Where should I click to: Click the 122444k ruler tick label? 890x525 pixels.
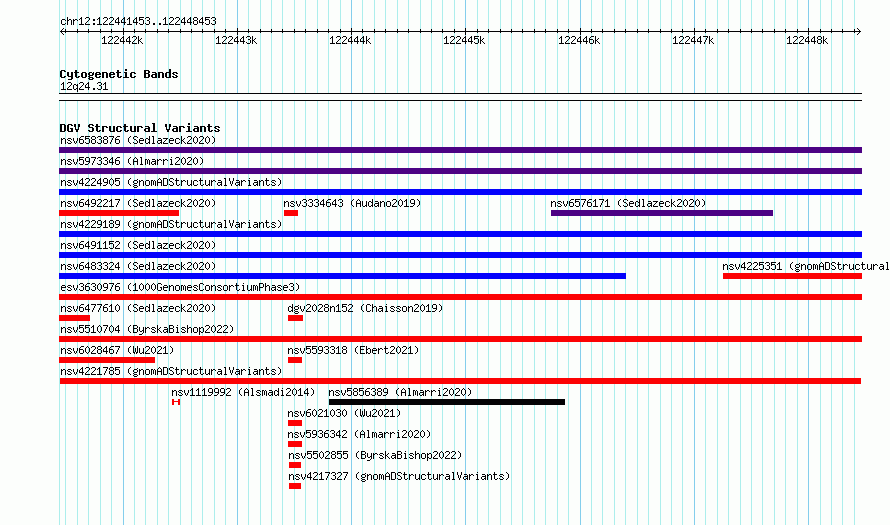350,40
